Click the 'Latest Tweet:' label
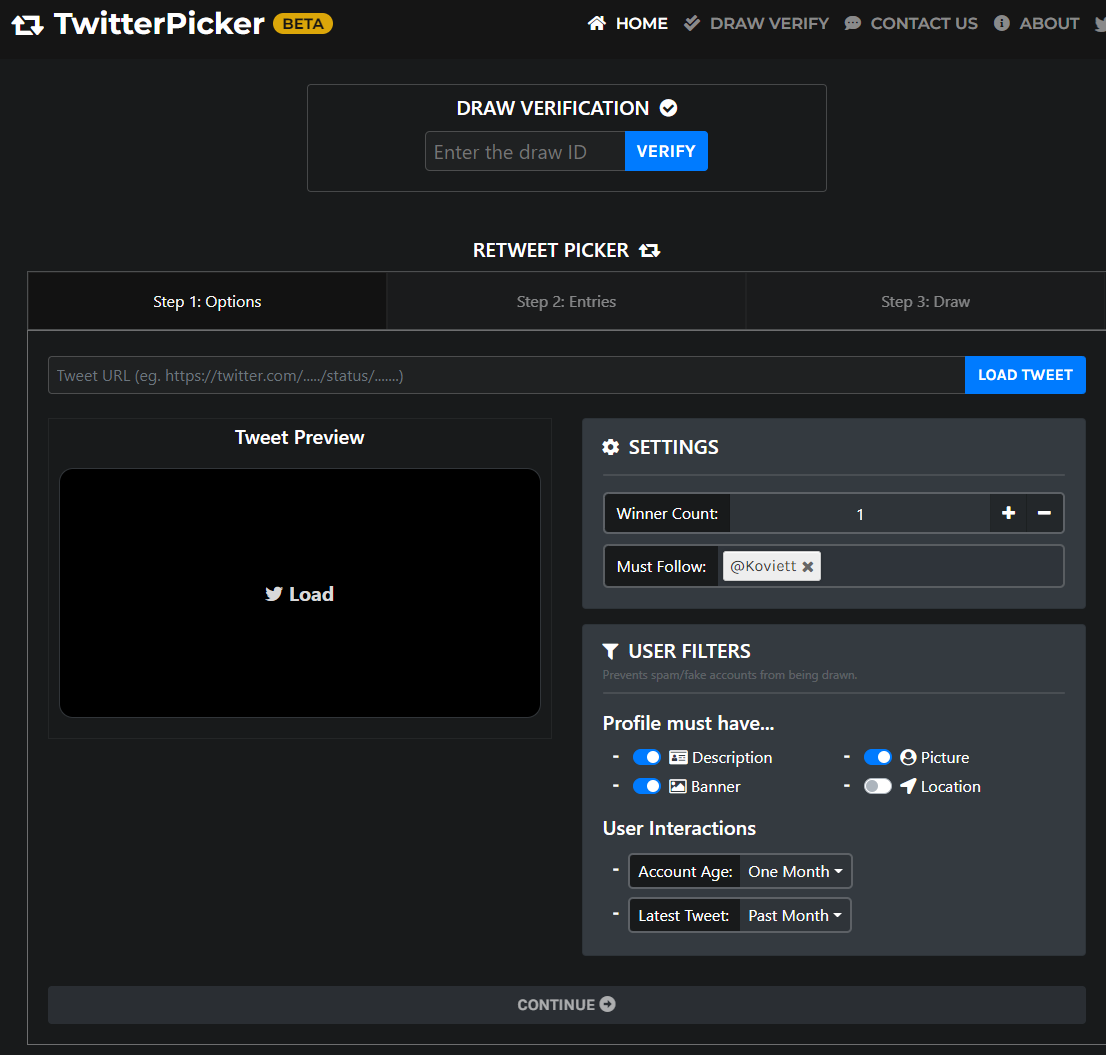 coord(684,915)
